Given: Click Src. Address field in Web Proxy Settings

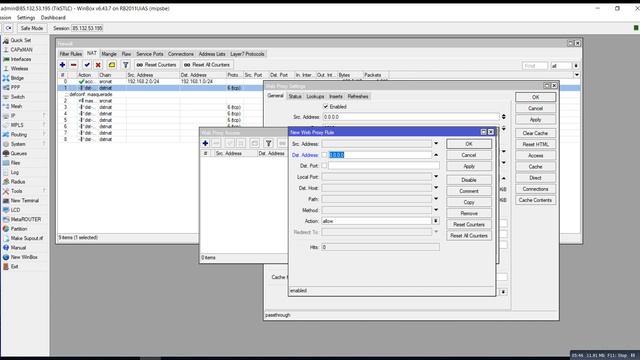Looking at the screenshot, I should [x=411, y=117].
